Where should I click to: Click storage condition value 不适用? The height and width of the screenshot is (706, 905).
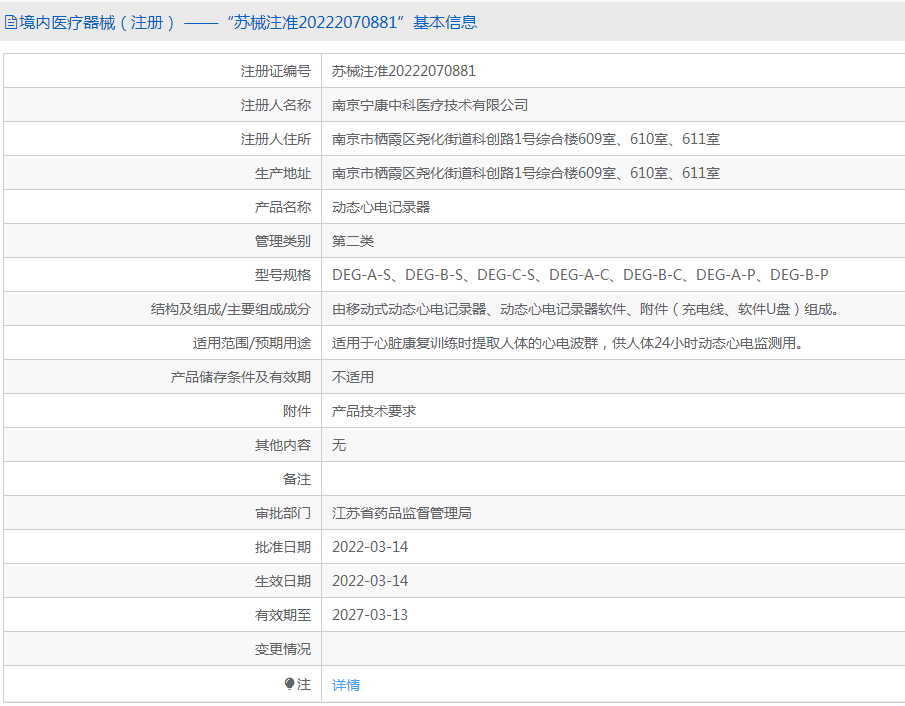click(x=353, y=378)
